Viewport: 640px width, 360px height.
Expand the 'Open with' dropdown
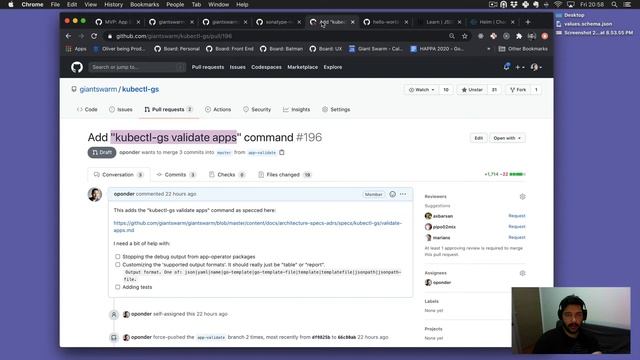(x=507, y=138)
